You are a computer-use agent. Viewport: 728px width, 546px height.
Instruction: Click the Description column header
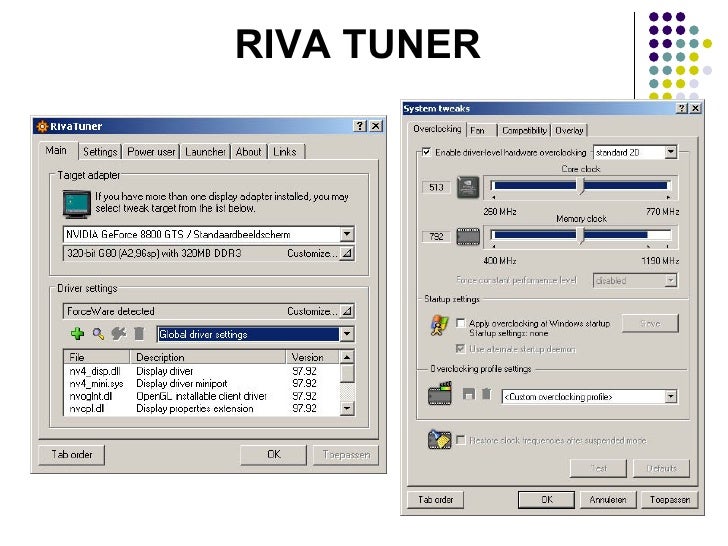click(208, 357)
